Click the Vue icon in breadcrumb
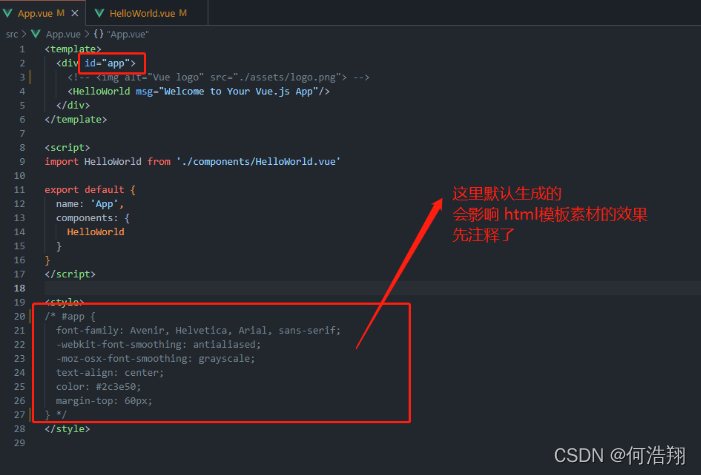Image resolution: width=701 pixels, height=475 pixels. point(36,34)
